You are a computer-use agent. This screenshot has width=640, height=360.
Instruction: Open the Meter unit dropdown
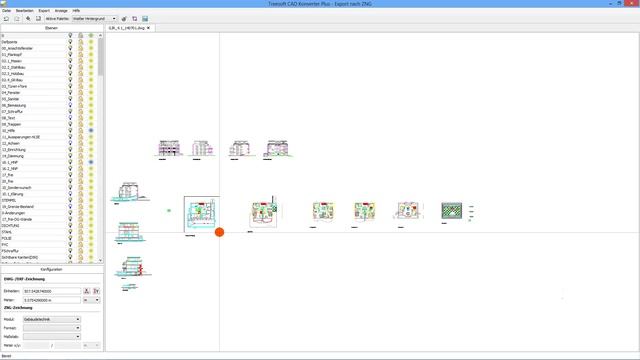pyautogui.click(x=91, y=300)
